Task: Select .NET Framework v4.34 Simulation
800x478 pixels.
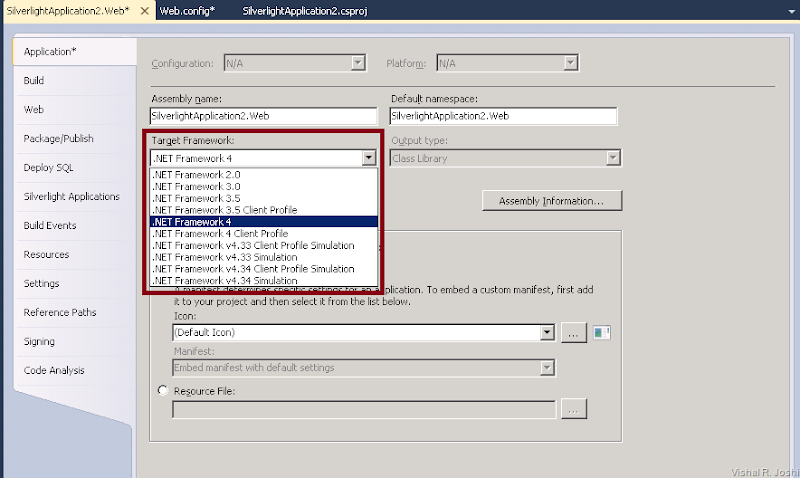Action: point(264,281)
